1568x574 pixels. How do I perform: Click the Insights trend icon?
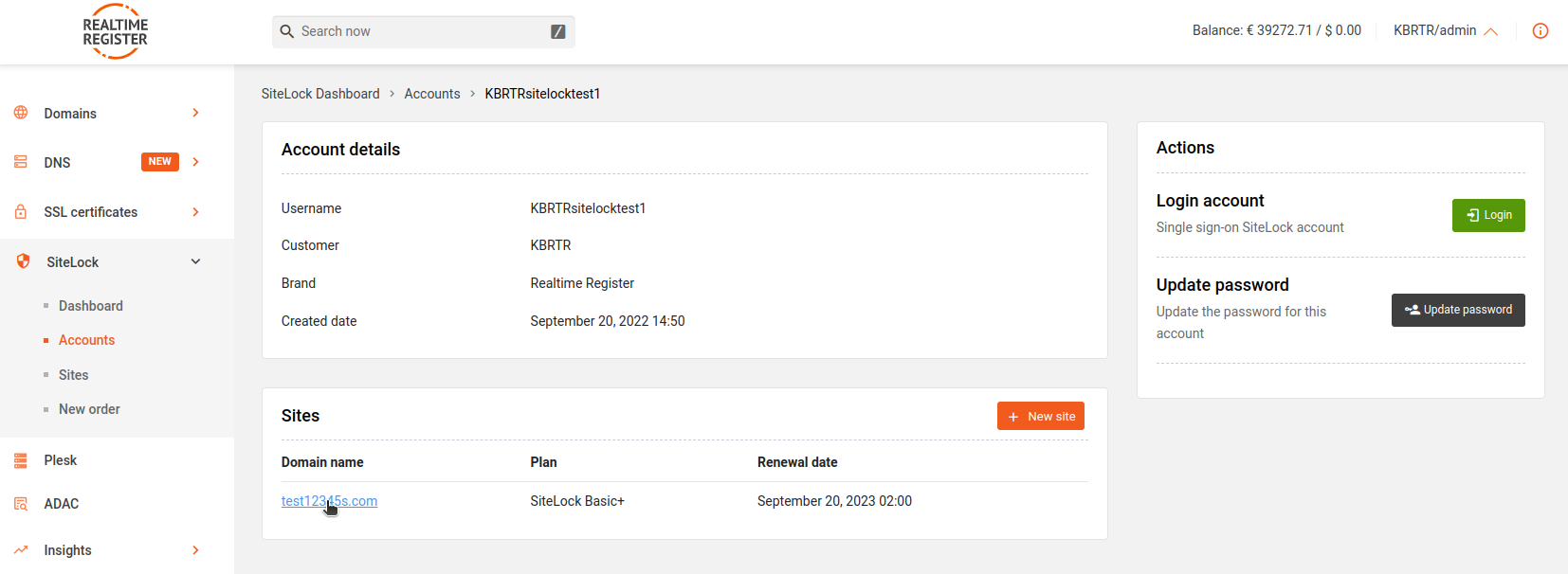coord(21,549)
